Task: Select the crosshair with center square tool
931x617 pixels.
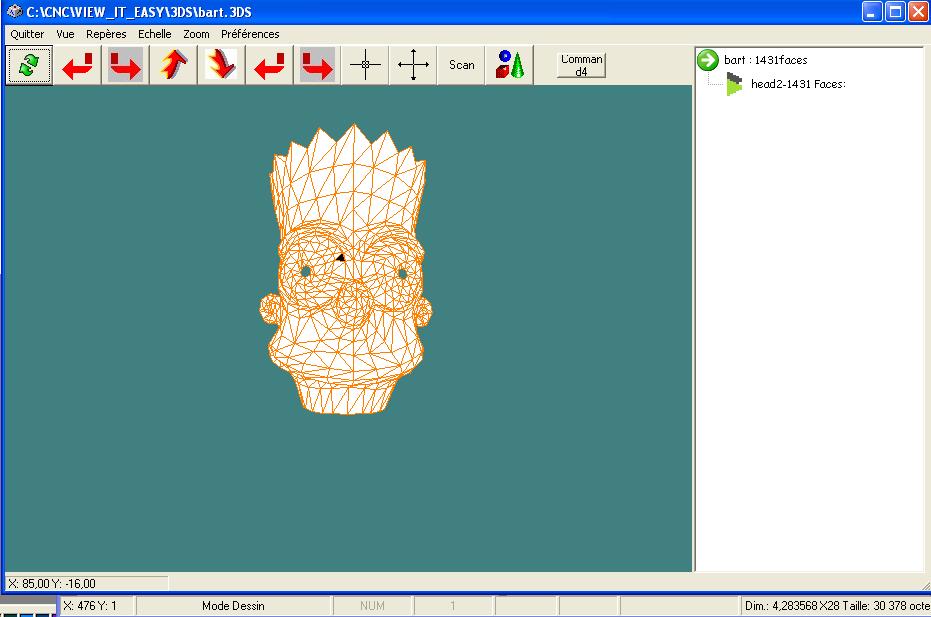Action: point(365,65)
